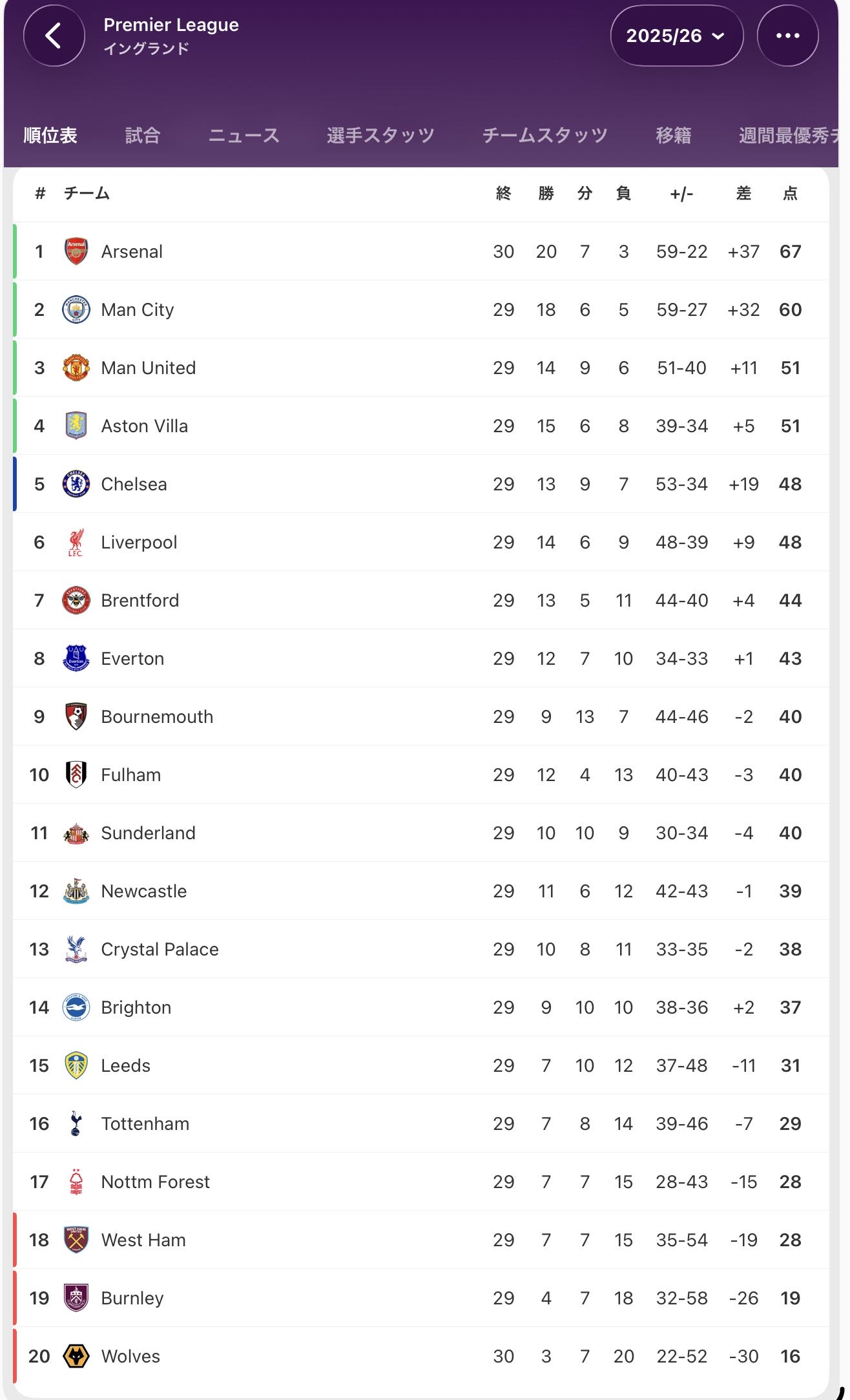Image resolution: width=850 pixels, height=1400 pixels.
Task: Go to the チームスタッツ tab
Action: 544,135
